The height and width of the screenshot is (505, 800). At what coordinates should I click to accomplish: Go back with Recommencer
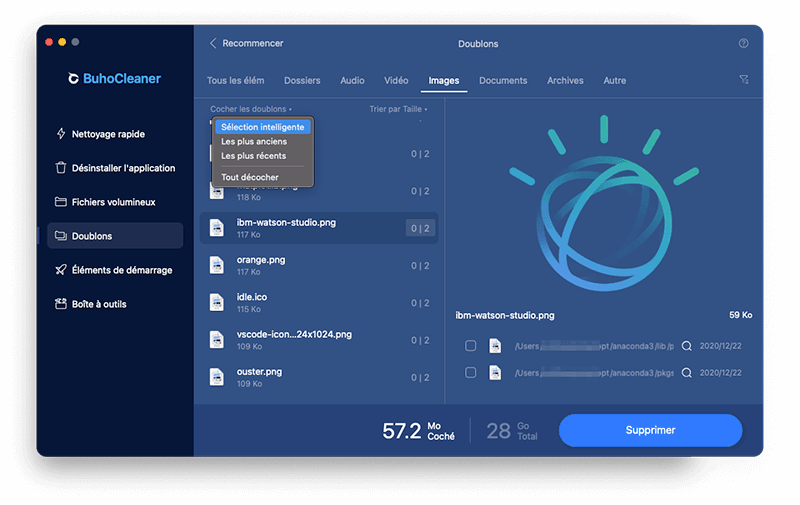[x=253, y=43]
